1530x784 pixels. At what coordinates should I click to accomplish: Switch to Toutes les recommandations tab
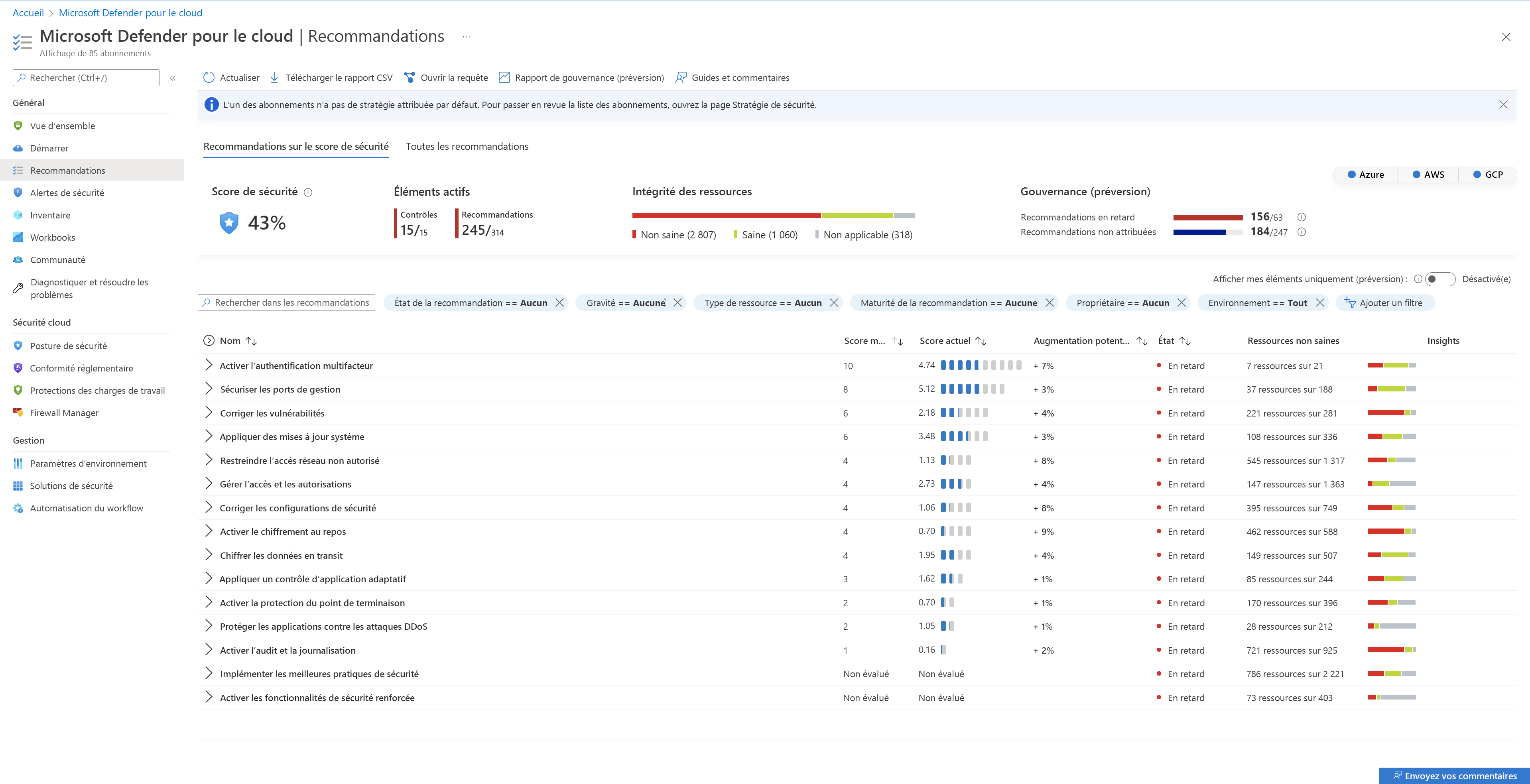tap(467, 147)
